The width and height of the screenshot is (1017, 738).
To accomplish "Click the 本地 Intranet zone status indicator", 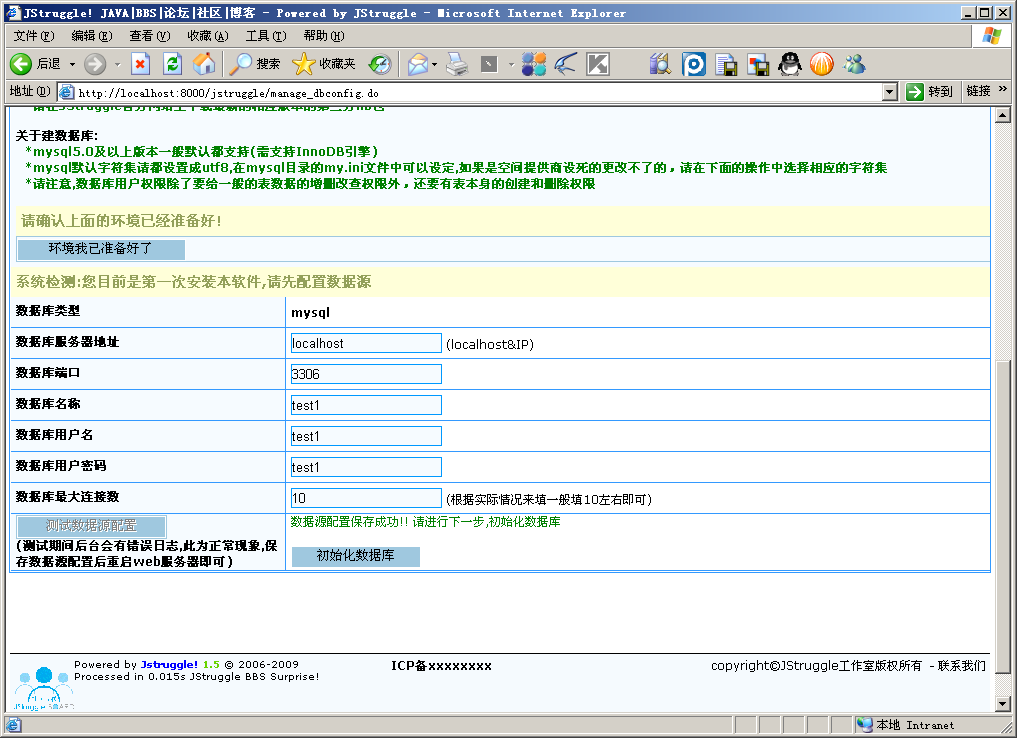I will 905,725.
